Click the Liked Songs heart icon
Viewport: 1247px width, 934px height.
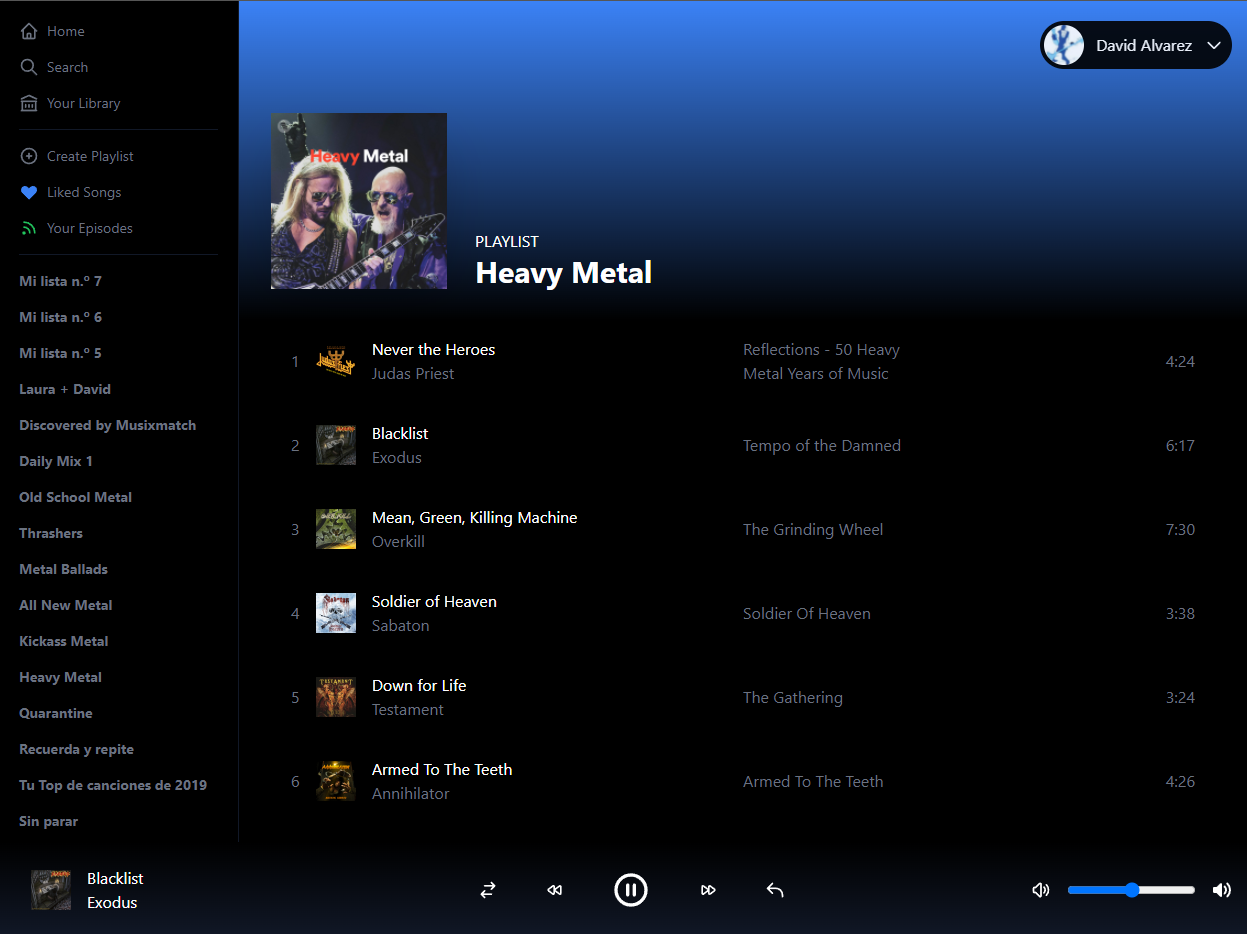pyautogui.click(x=28, y=191)
